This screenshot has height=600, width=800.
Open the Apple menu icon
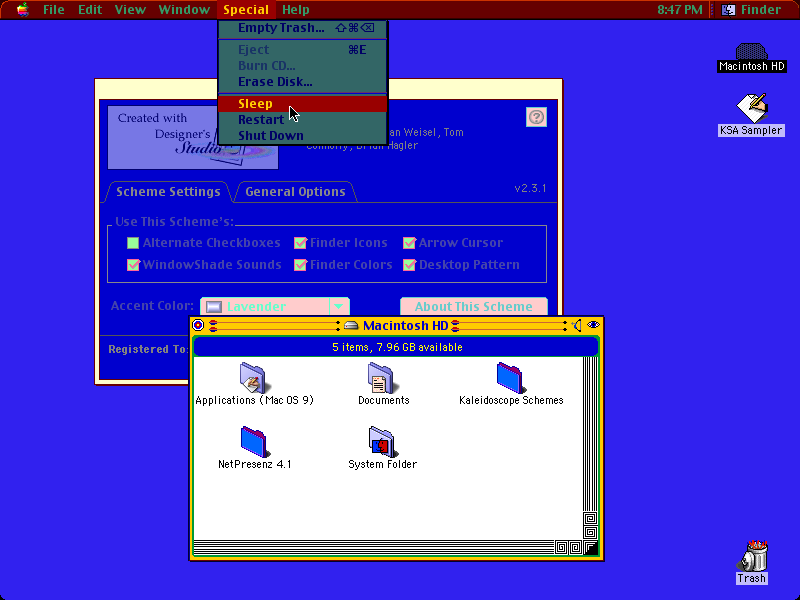tap(22, 9)
